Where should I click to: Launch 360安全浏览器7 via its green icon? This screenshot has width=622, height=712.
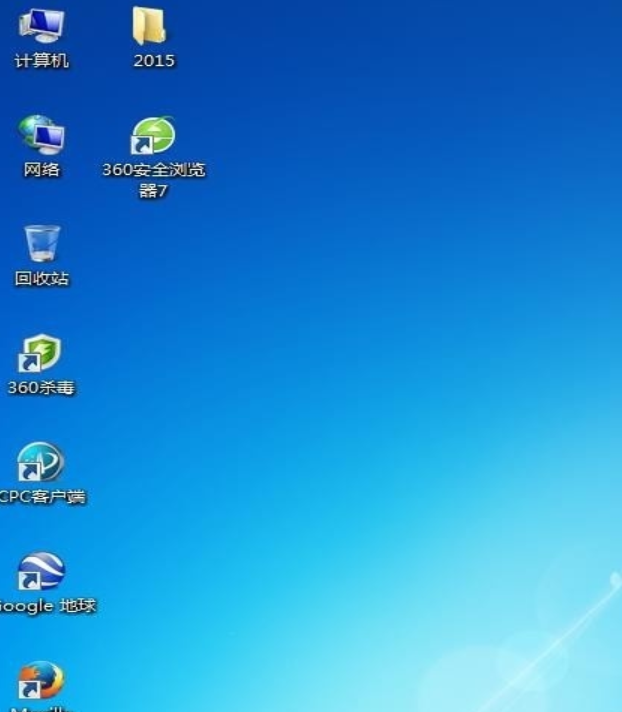click(153, 136)
